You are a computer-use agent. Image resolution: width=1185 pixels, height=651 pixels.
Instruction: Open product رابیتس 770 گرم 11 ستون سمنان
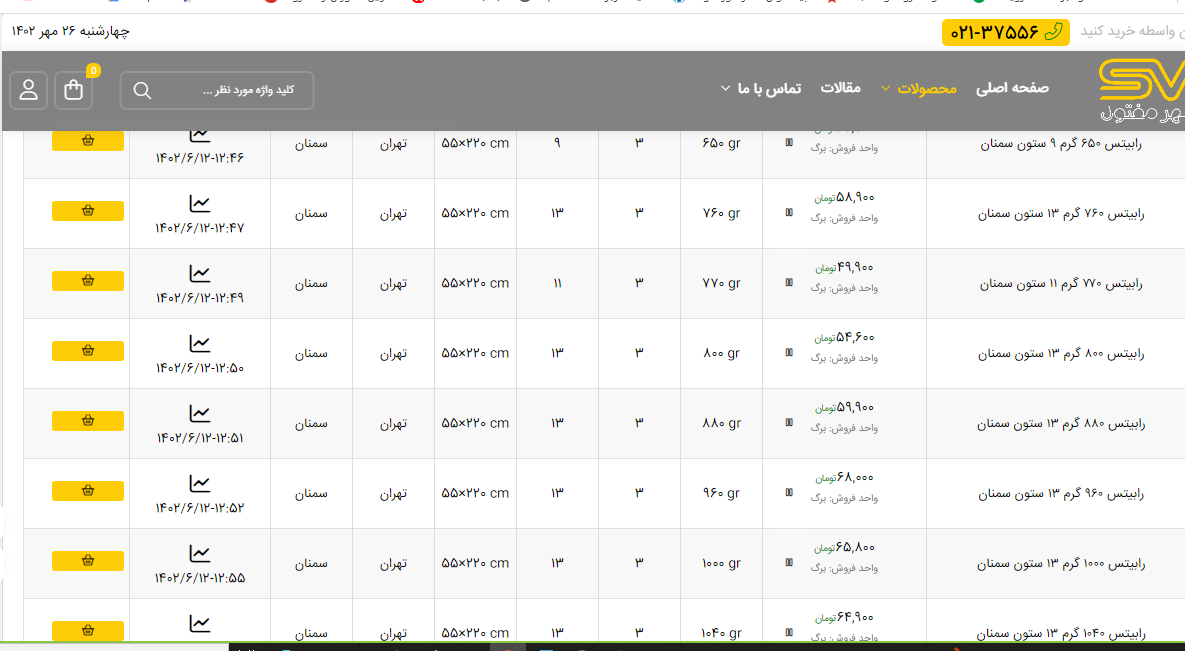click(x=1062, y=283)
